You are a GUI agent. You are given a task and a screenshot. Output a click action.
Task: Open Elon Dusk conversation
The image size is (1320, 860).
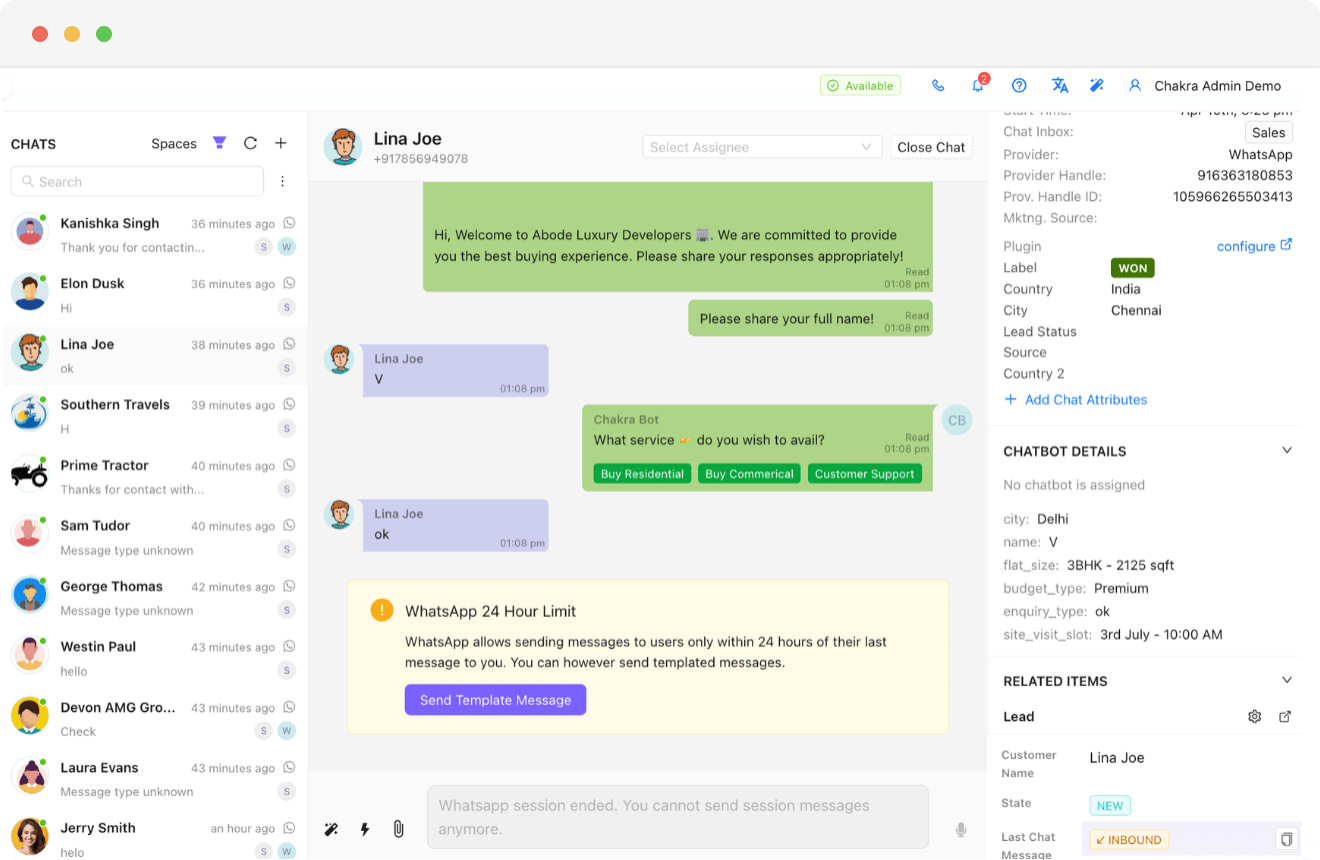pyautogui.click(x=154, y=295)
